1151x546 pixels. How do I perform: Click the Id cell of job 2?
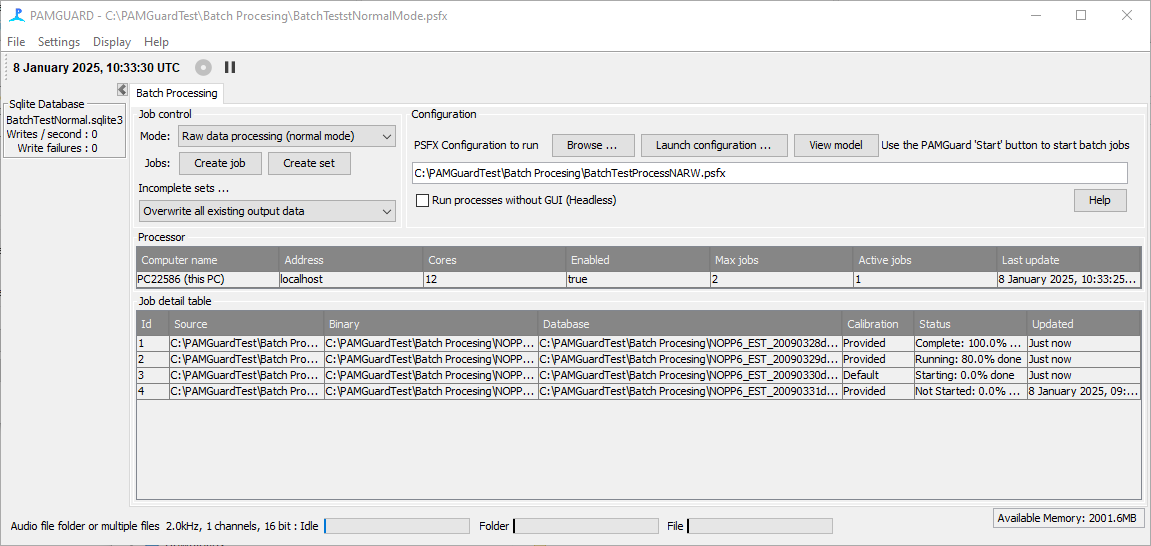click(x=153, y=360)
